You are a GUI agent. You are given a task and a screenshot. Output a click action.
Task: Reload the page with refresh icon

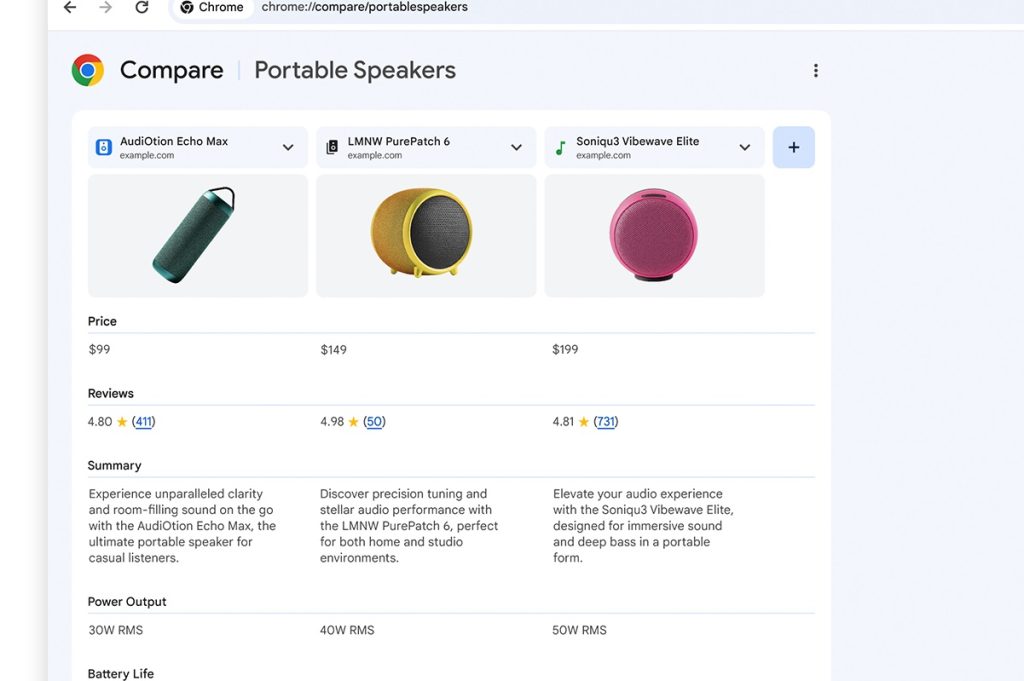pyautogui.click(x=142, y=7)
